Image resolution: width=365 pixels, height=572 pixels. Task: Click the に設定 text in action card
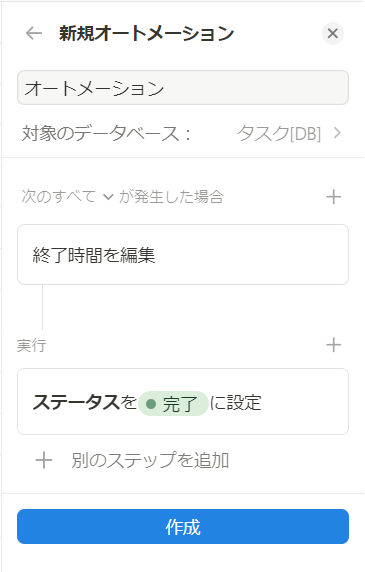[x=236, y=403]
